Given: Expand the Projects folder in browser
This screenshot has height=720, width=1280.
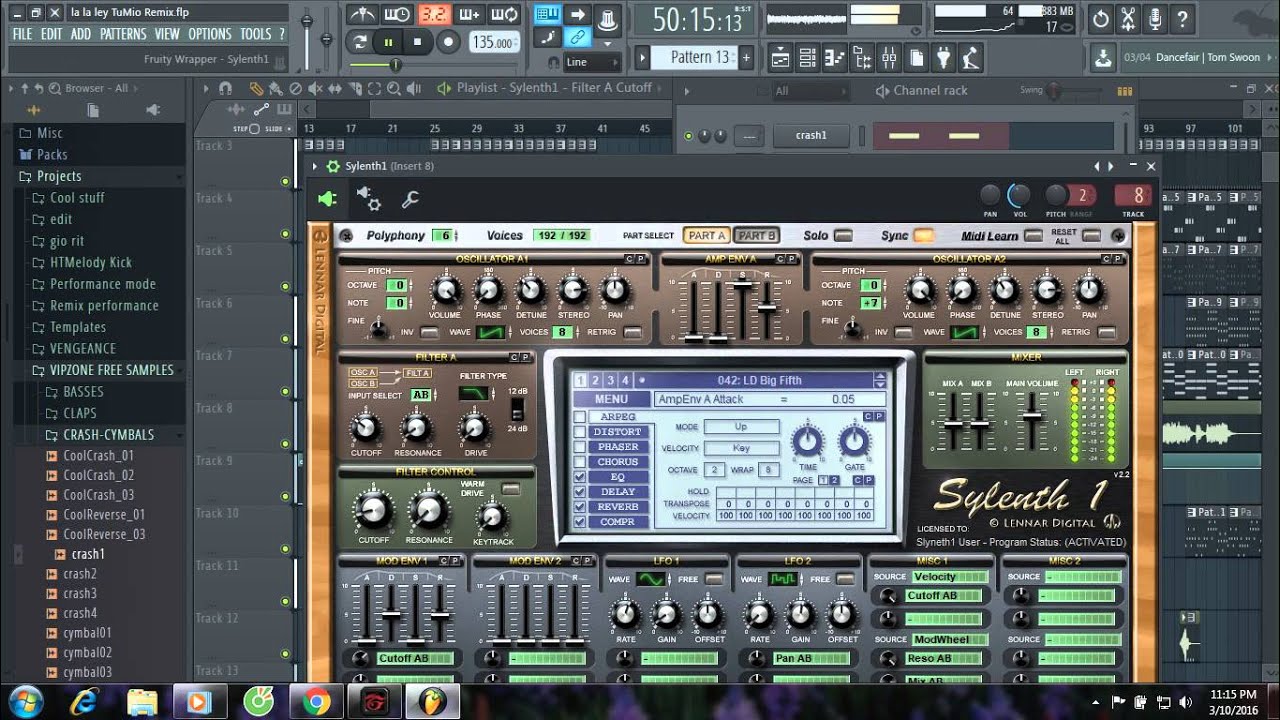Looking at the screenshot, I should click(x=59, y=176).
